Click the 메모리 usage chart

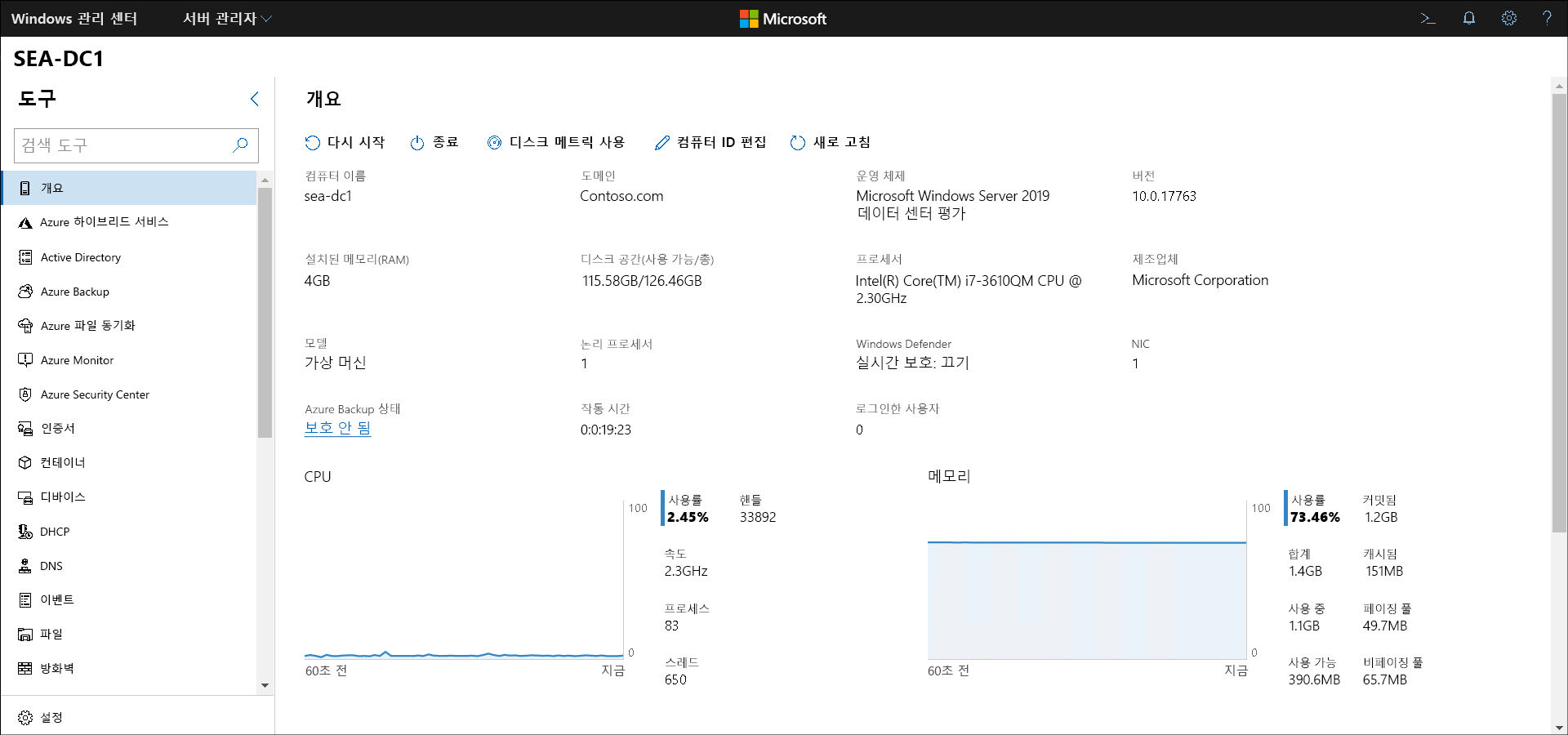click(x=1087, y=580)
